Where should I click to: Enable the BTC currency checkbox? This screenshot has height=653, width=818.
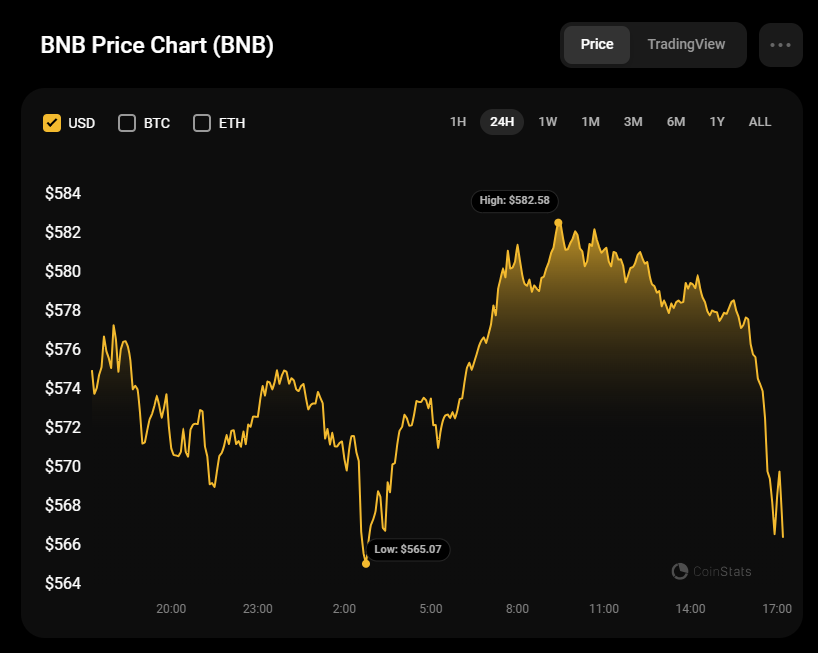coord(127,123)
